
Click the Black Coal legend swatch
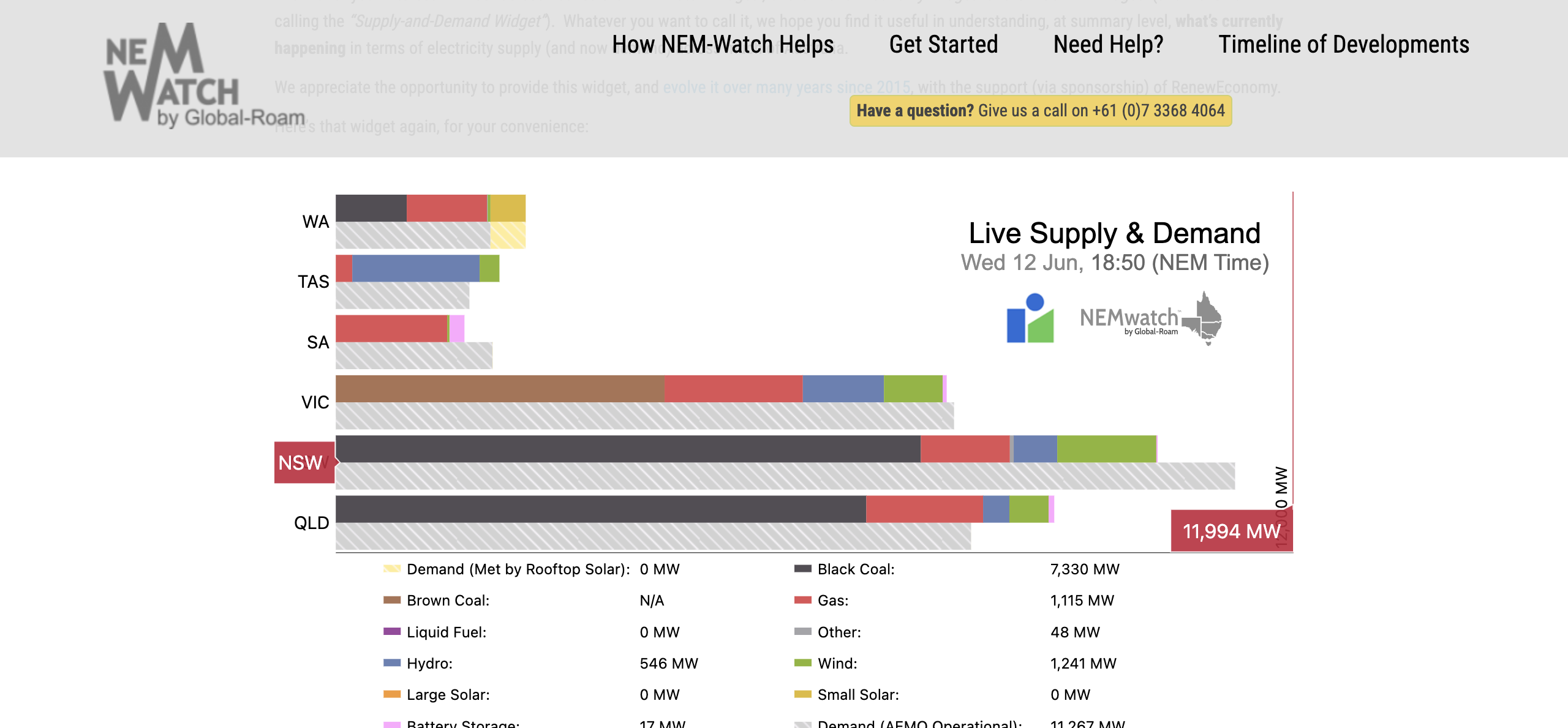pos(802,569)
